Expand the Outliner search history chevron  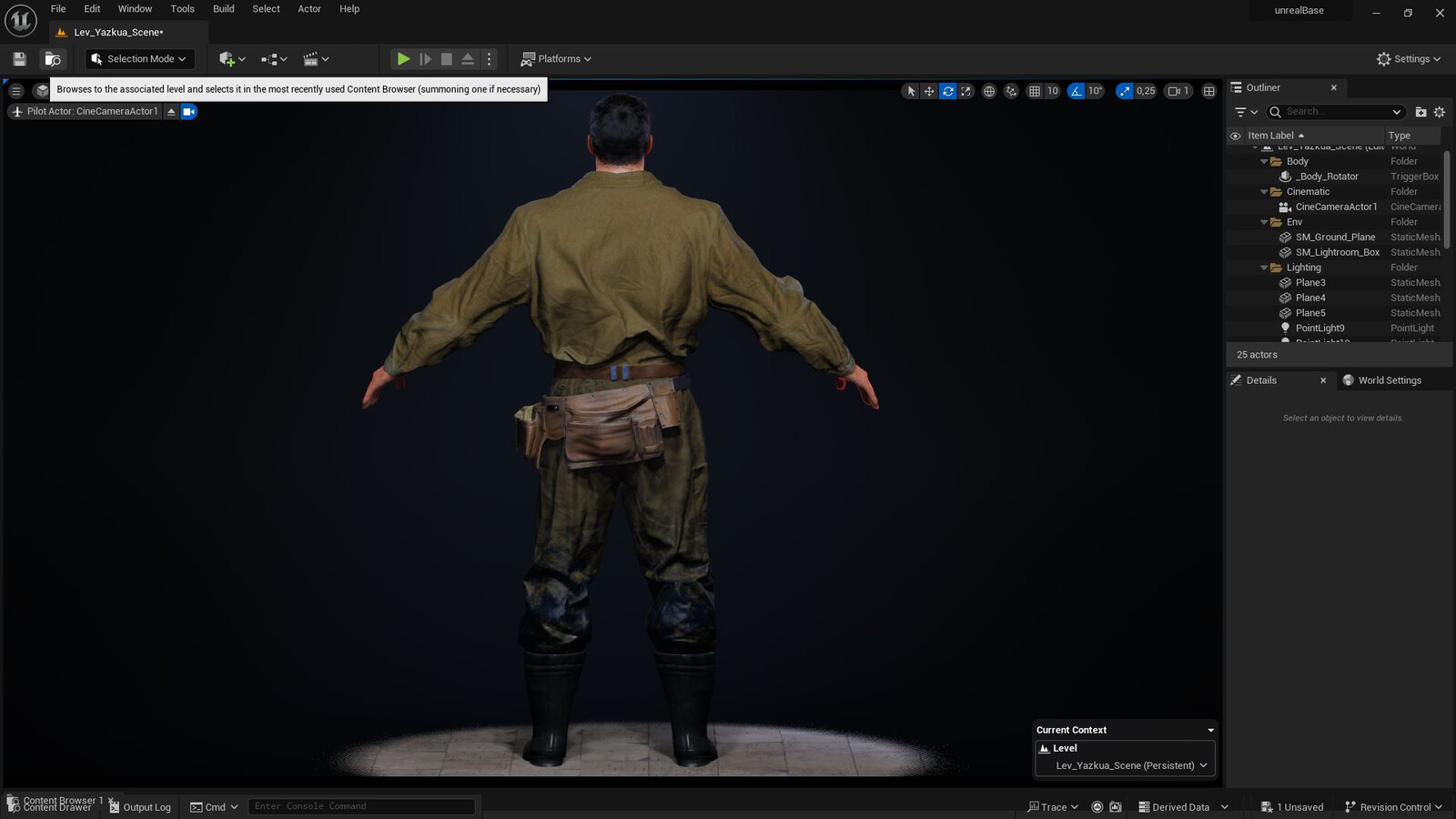click(1397, 112)
